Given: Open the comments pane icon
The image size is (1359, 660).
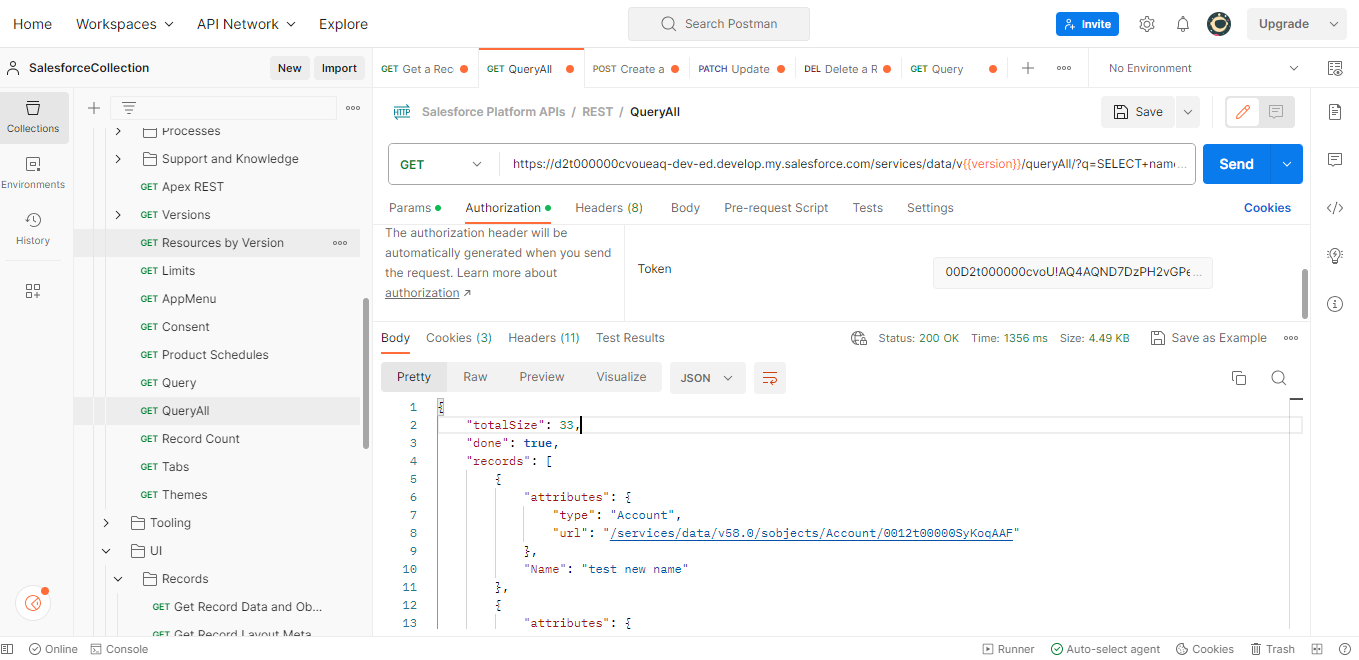Looking at the screenshot, I should point(1335,160).
